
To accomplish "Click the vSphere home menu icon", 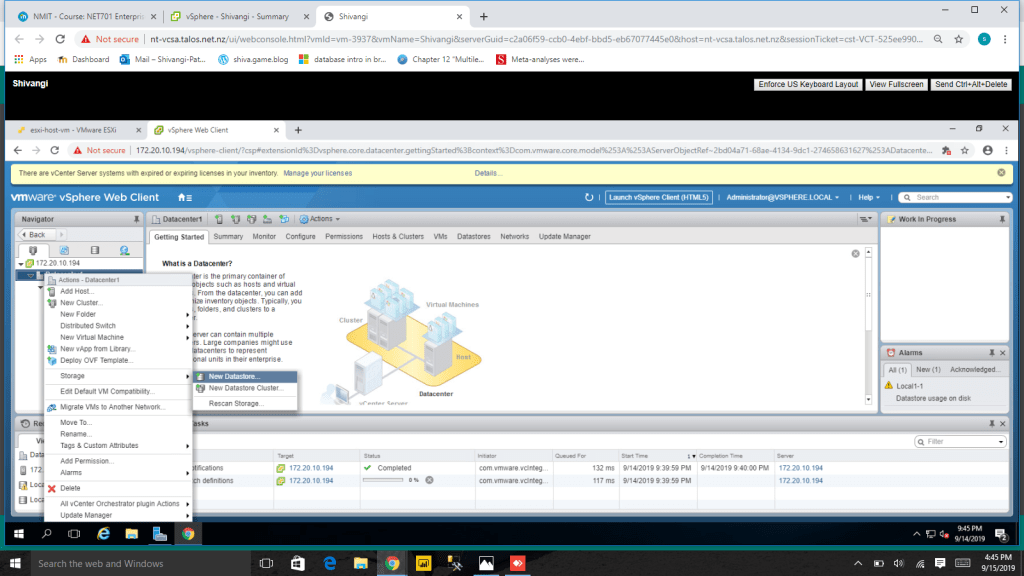I will [x=183, y=198].
